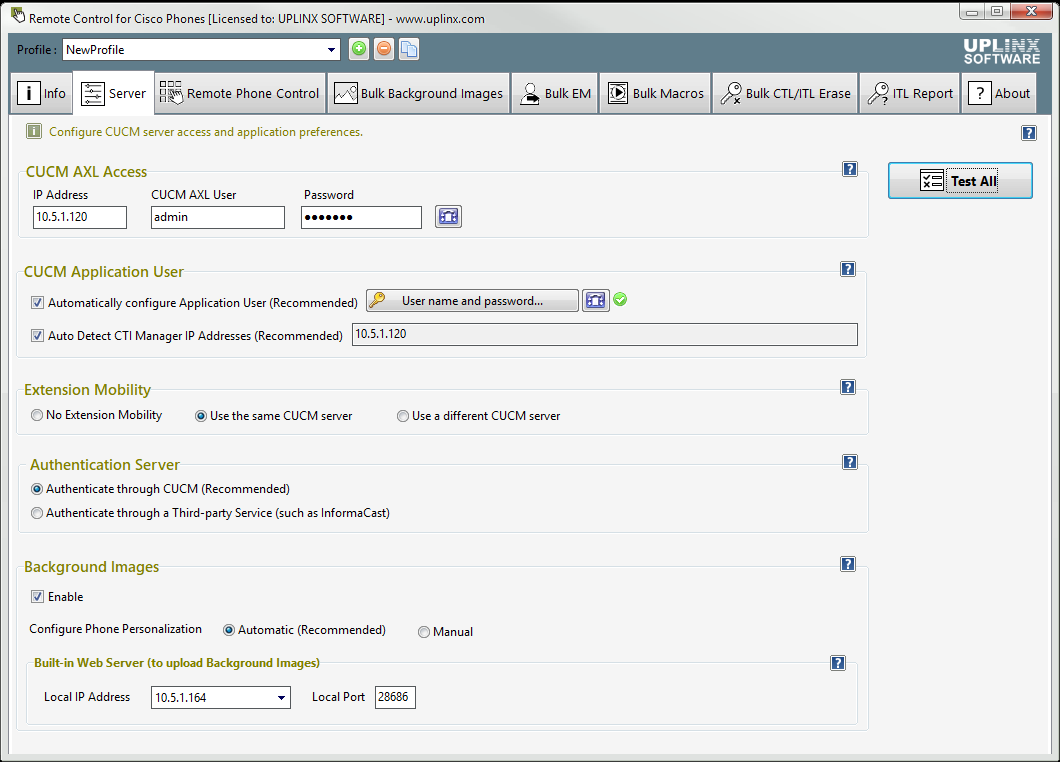Open the ITL Report tab
The width and height of the screenshot is (1060, 762).
[909, 93]
